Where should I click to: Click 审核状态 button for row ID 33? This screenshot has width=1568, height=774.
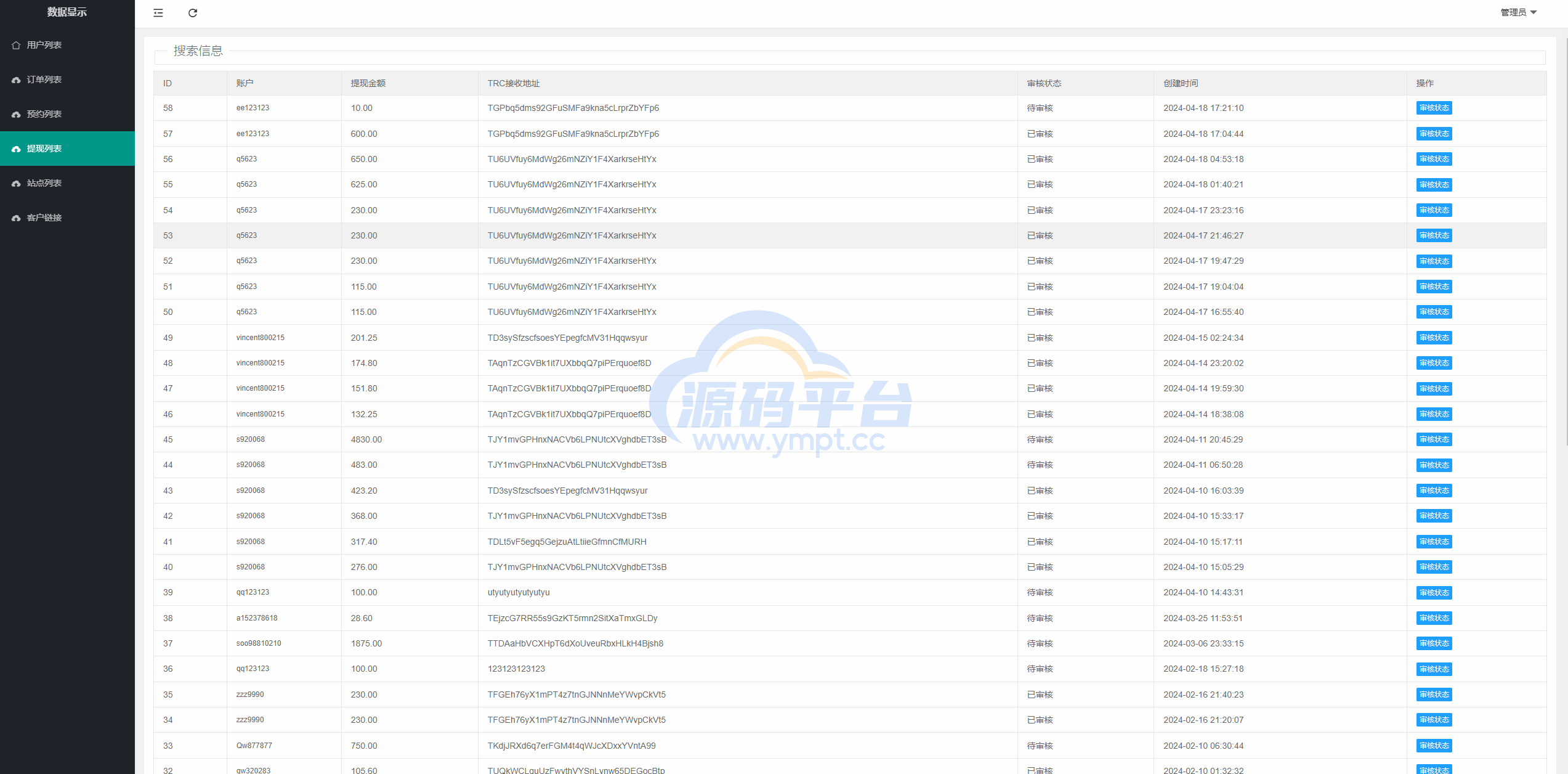coord(1434,746)
